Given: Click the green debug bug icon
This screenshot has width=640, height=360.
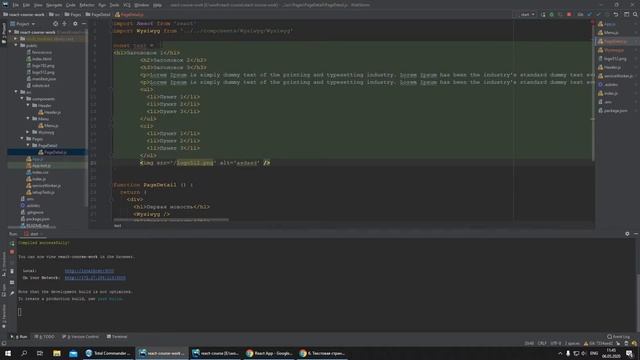Looking at the screenshot, I should [x=552, y=14].
